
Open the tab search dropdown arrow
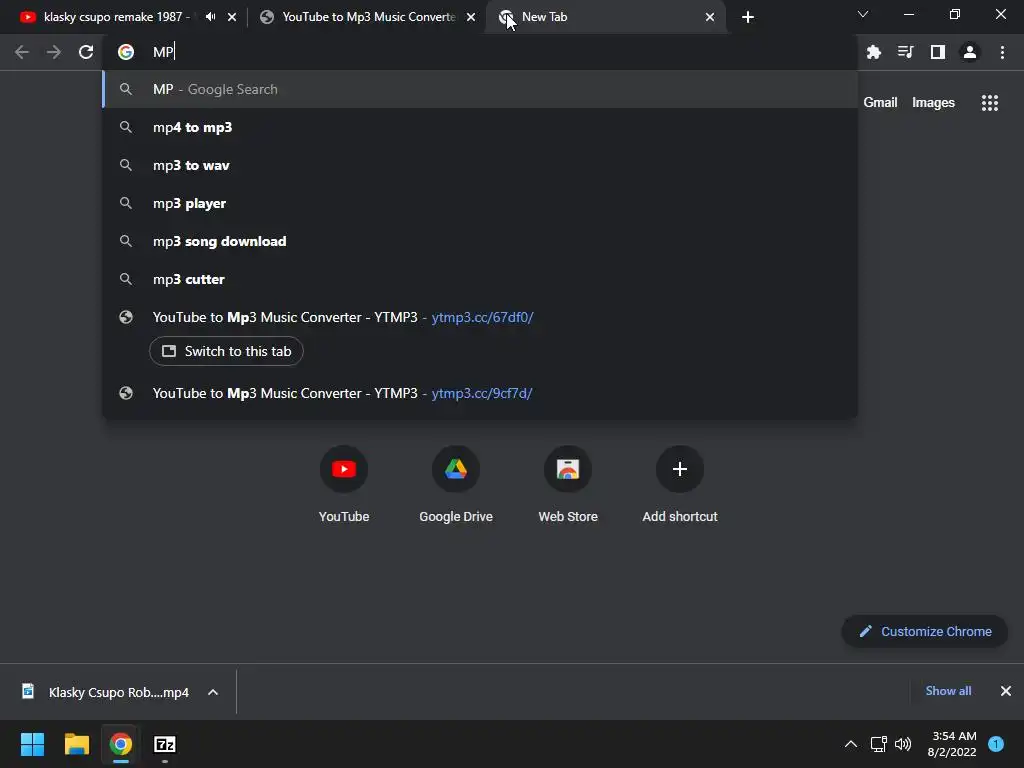(x=863, y=14)
